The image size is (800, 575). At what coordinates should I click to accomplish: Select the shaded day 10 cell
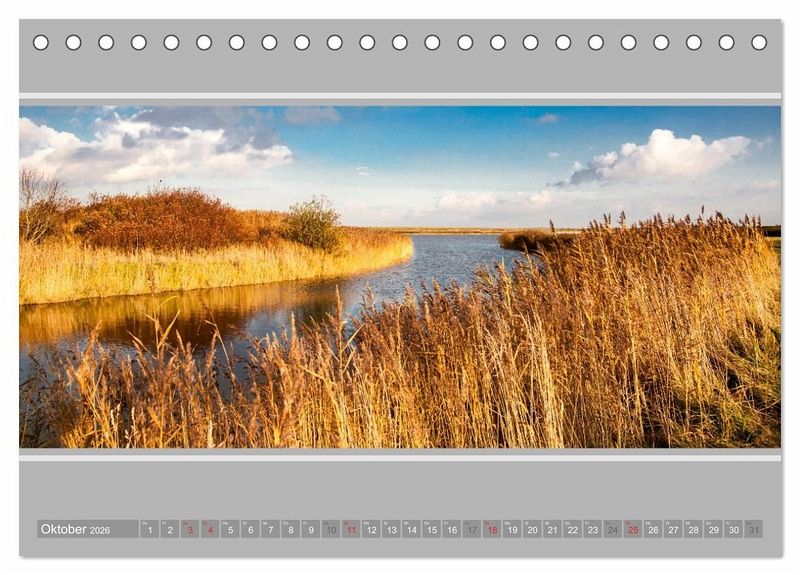pyautogui.click(x=331, y=529)
